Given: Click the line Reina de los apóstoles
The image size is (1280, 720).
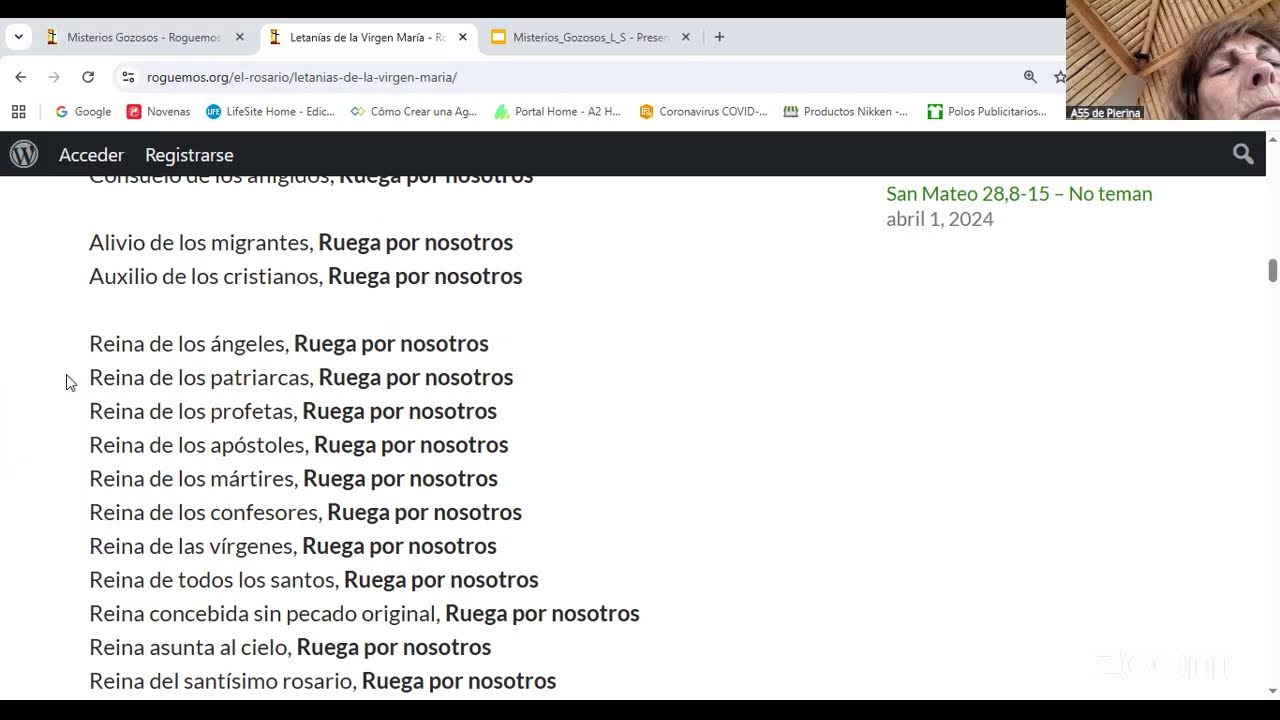Looking at the screenshot, I should (x=299, y=444).
